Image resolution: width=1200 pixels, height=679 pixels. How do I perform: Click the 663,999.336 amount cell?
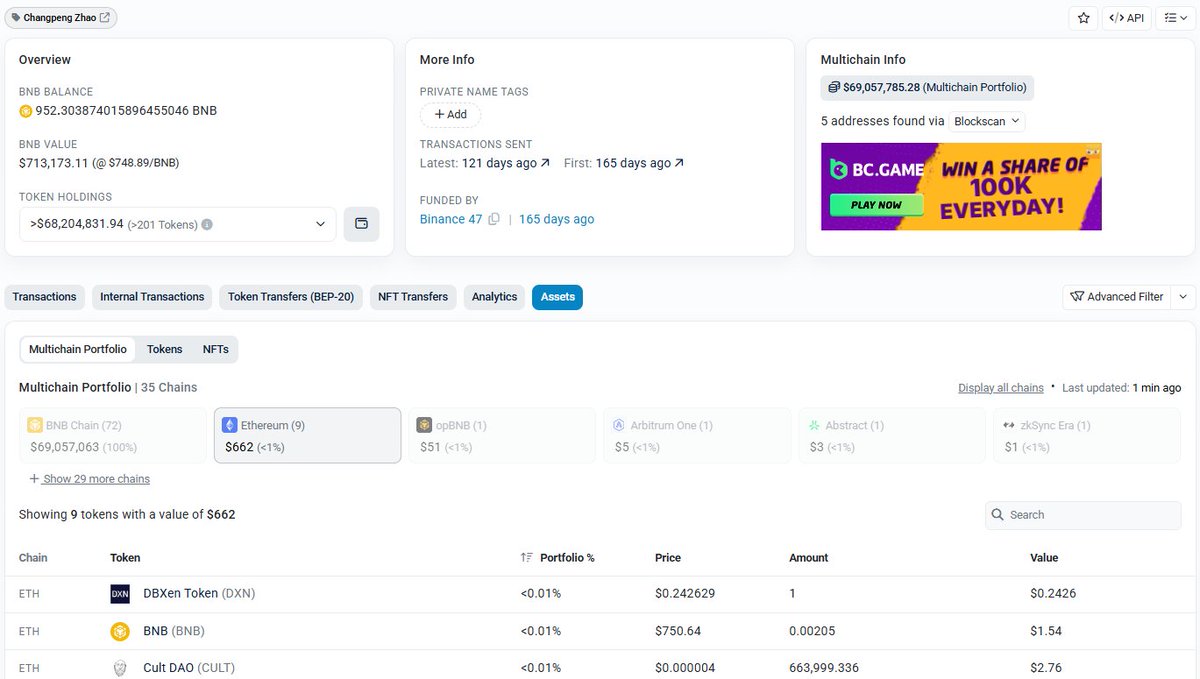tap(824, 668)
